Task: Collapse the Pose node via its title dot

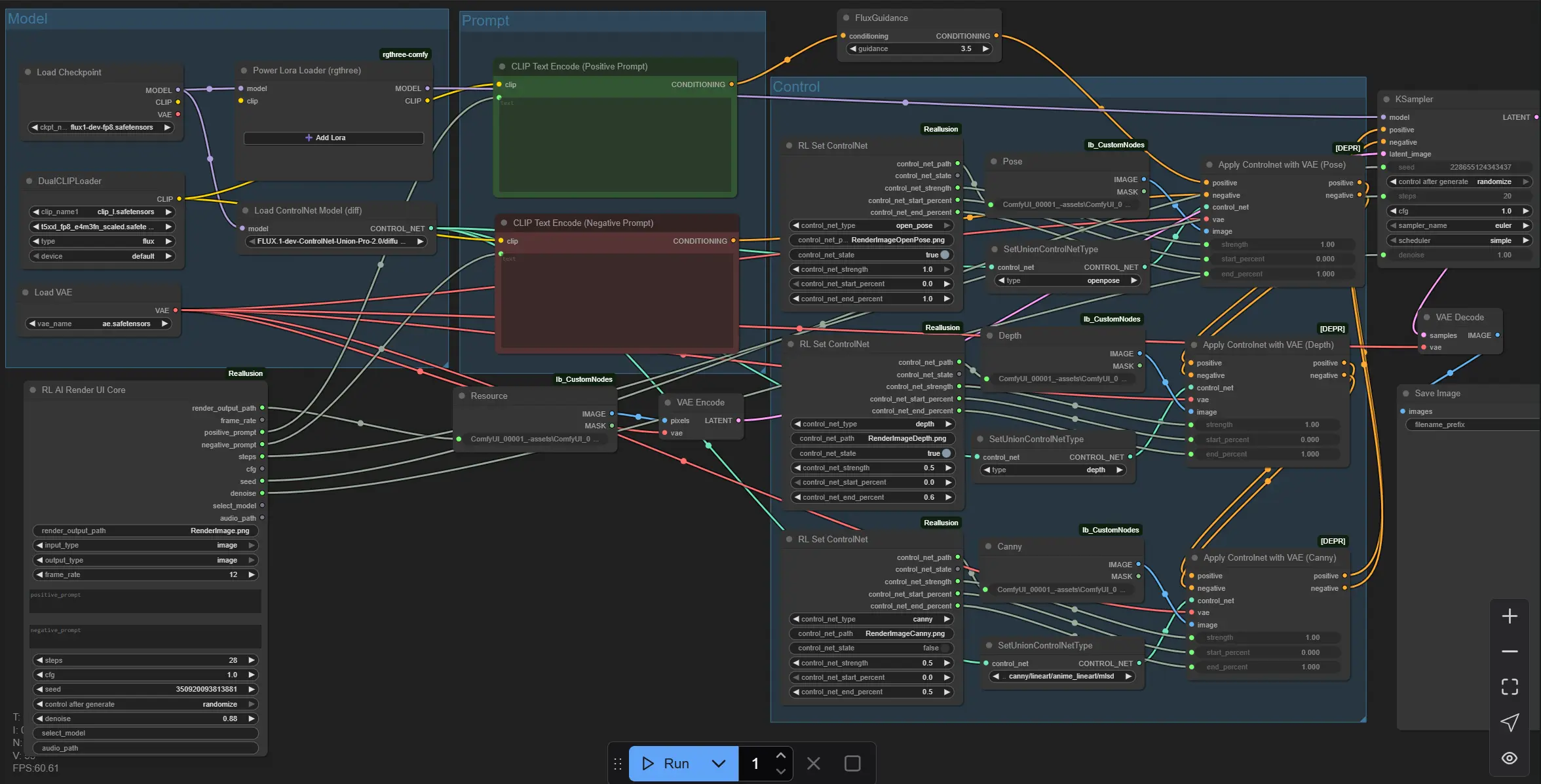Action: pos(994,161)
